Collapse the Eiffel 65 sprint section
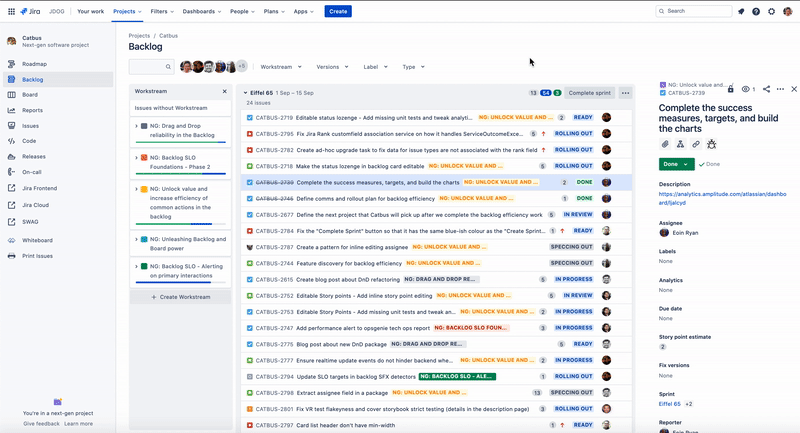The image size is (800, 433). click(x=245, y=93)
